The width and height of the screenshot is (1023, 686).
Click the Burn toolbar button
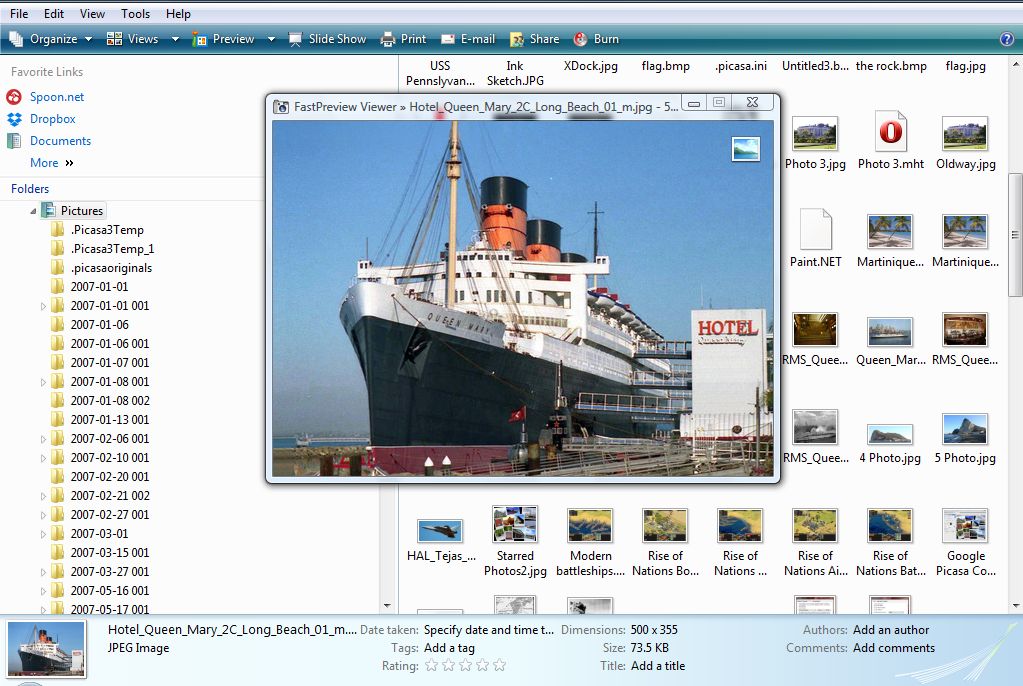(596, 39)
